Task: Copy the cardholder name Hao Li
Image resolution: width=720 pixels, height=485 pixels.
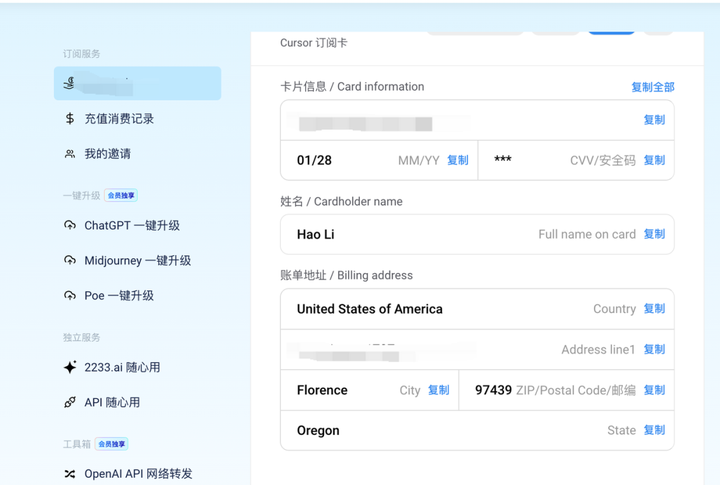Action: [654, 234]
